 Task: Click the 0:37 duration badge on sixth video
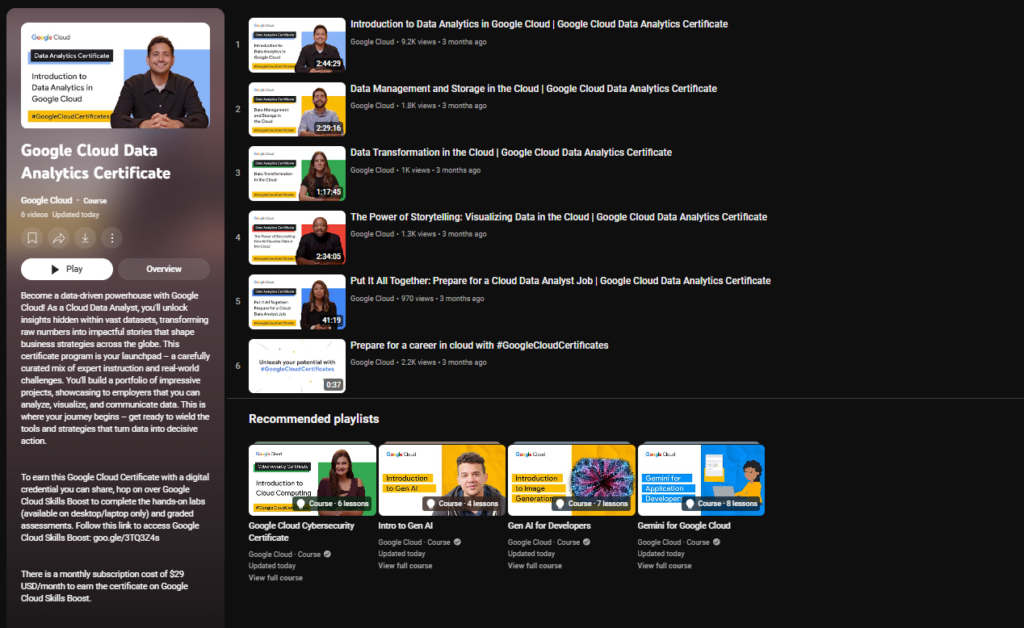click(x=333, y=385)
